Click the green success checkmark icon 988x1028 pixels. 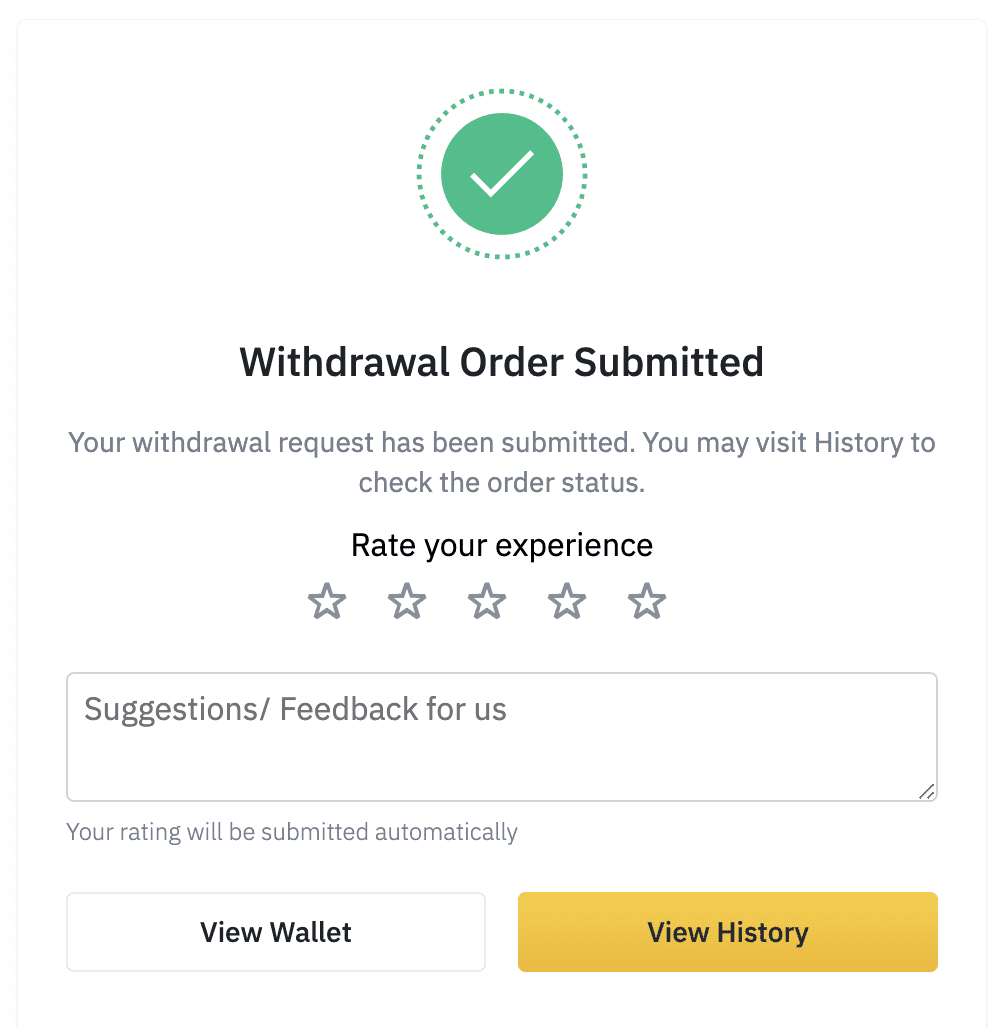[502, 174]
